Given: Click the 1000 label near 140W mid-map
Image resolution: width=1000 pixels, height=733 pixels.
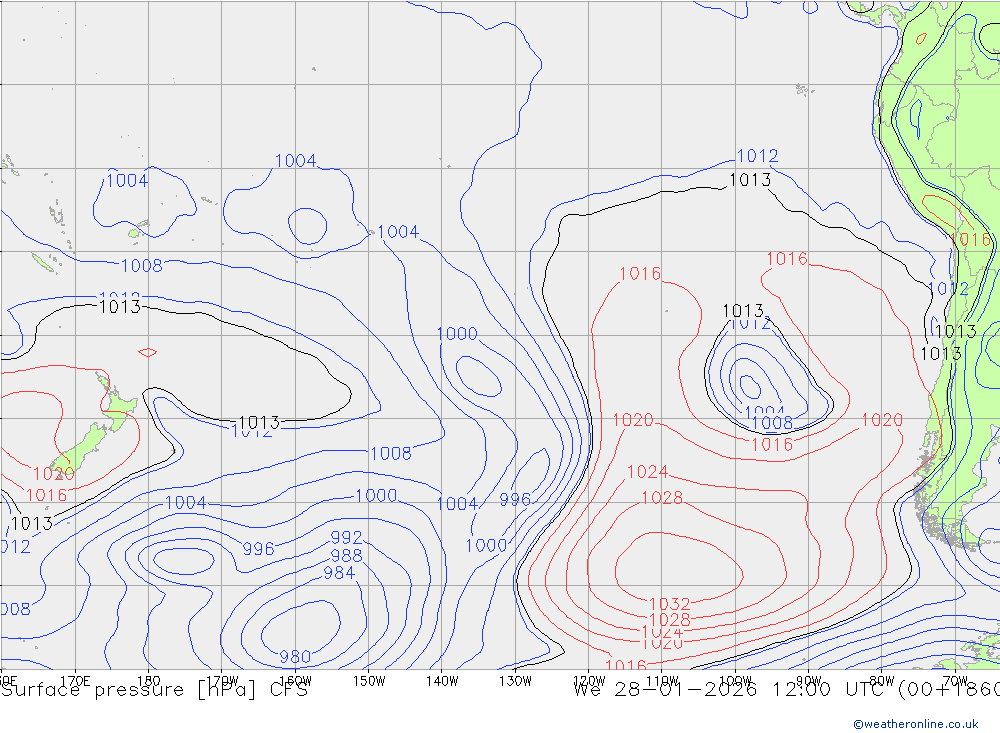Looking at the screenshot, I should 457,334.
